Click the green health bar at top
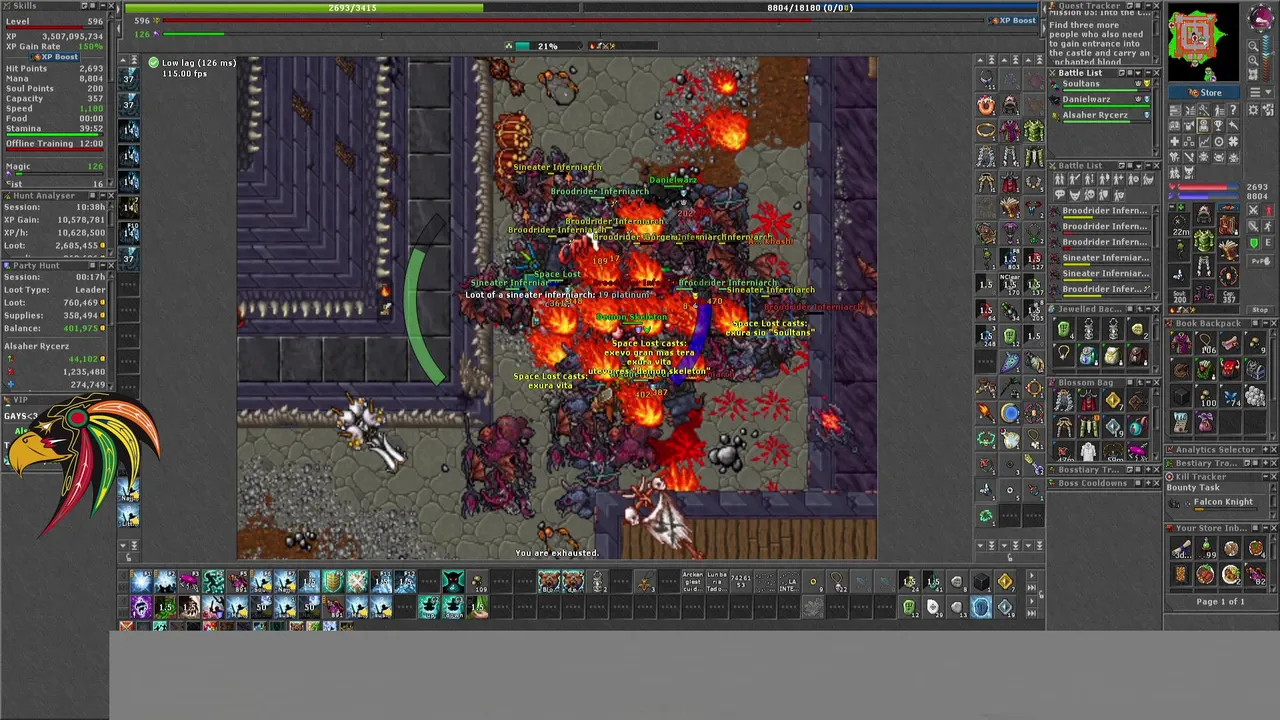 (352, 8)
